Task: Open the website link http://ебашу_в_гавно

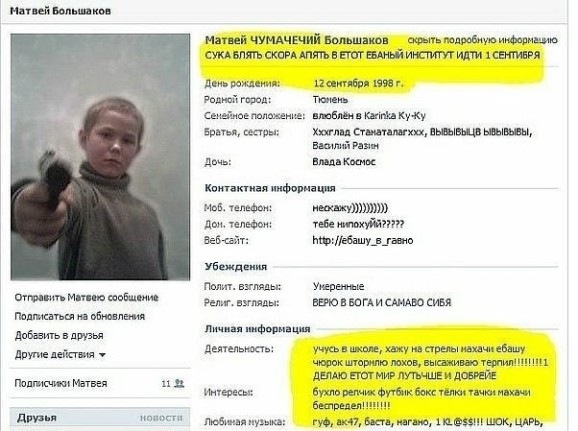Action: [x=363, y=241]
